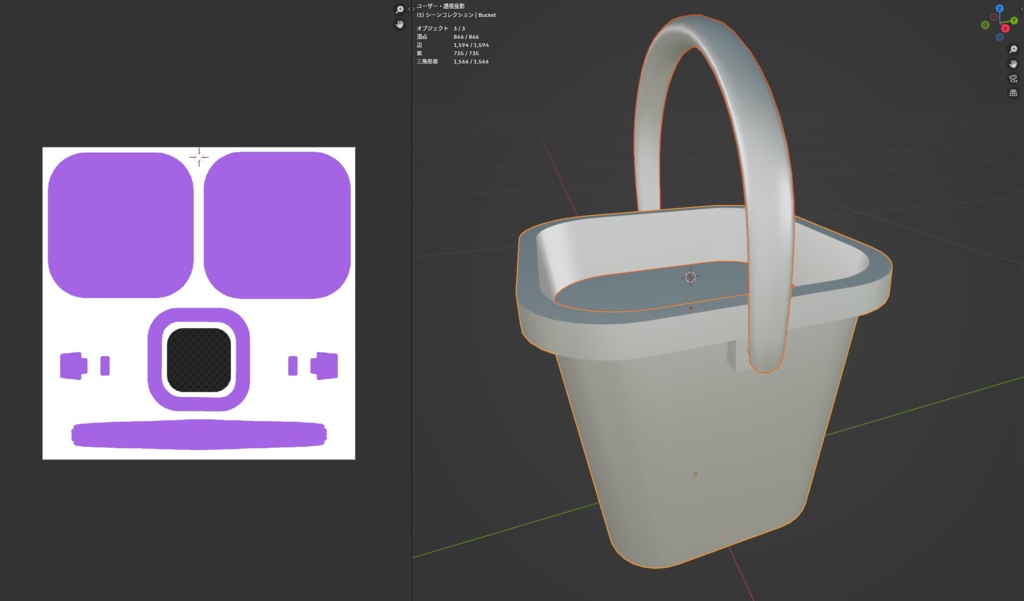Click the camera view icon in viewport corner
The height and width of the screenshot is (601, 1024).
(x=1013, y=80)
